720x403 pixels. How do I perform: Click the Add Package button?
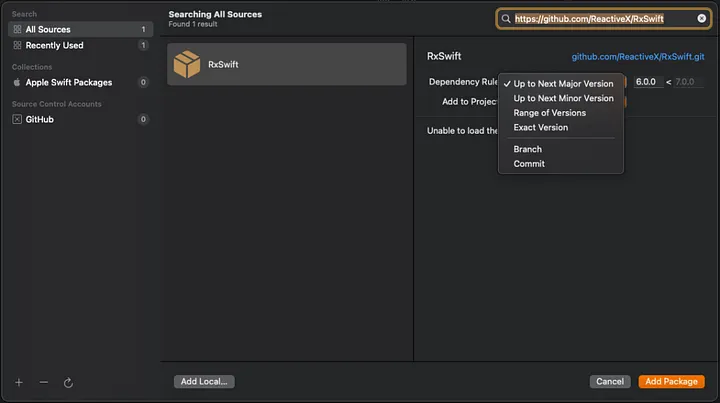pos(671,382)
